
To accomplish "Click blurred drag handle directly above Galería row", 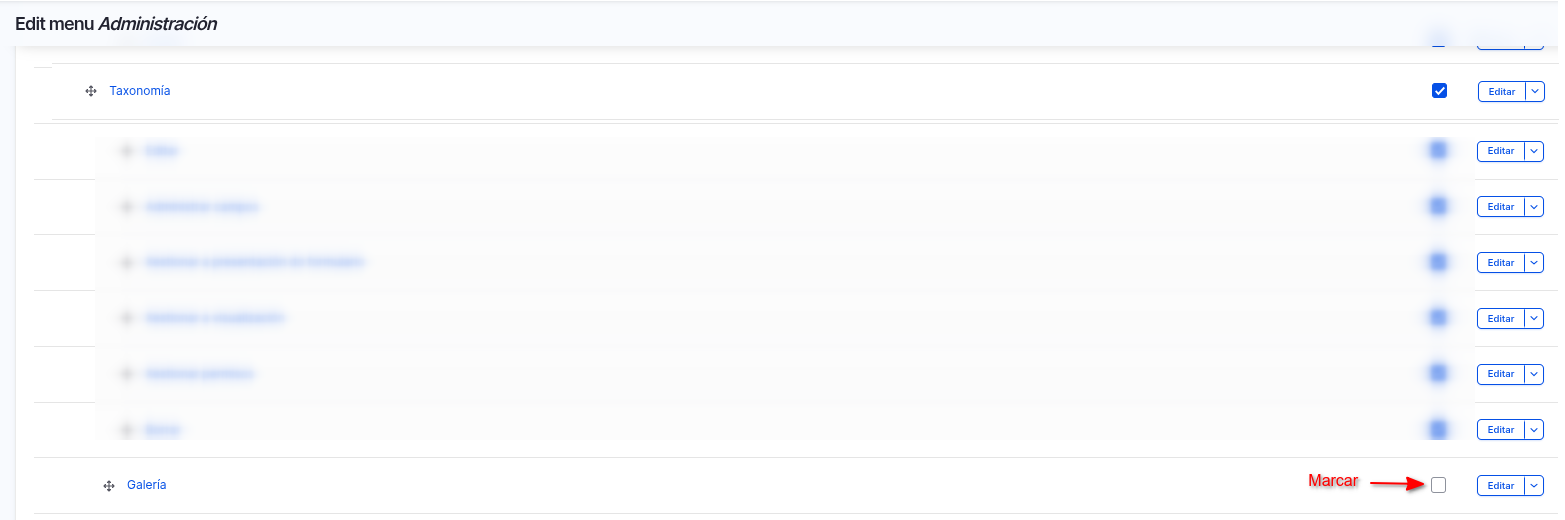I will pos(127,430).
